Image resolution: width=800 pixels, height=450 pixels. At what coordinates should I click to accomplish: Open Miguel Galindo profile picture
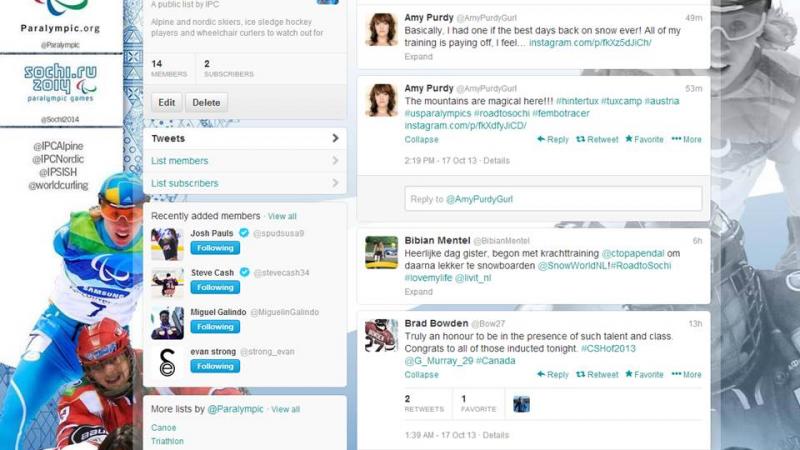[167, 323]
